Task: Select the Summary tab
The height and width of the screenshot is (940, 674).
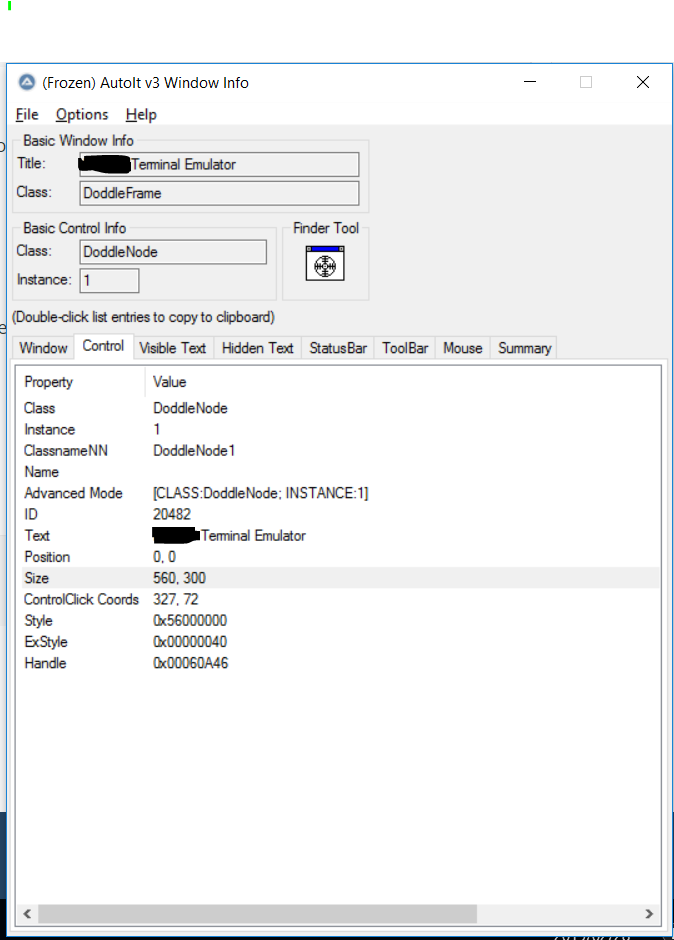Action: tap(524, 348)
